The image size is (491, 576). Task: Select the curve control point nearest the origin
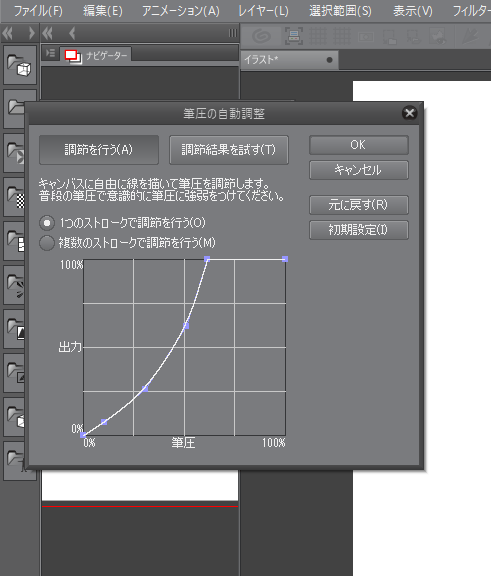point(104,422)
